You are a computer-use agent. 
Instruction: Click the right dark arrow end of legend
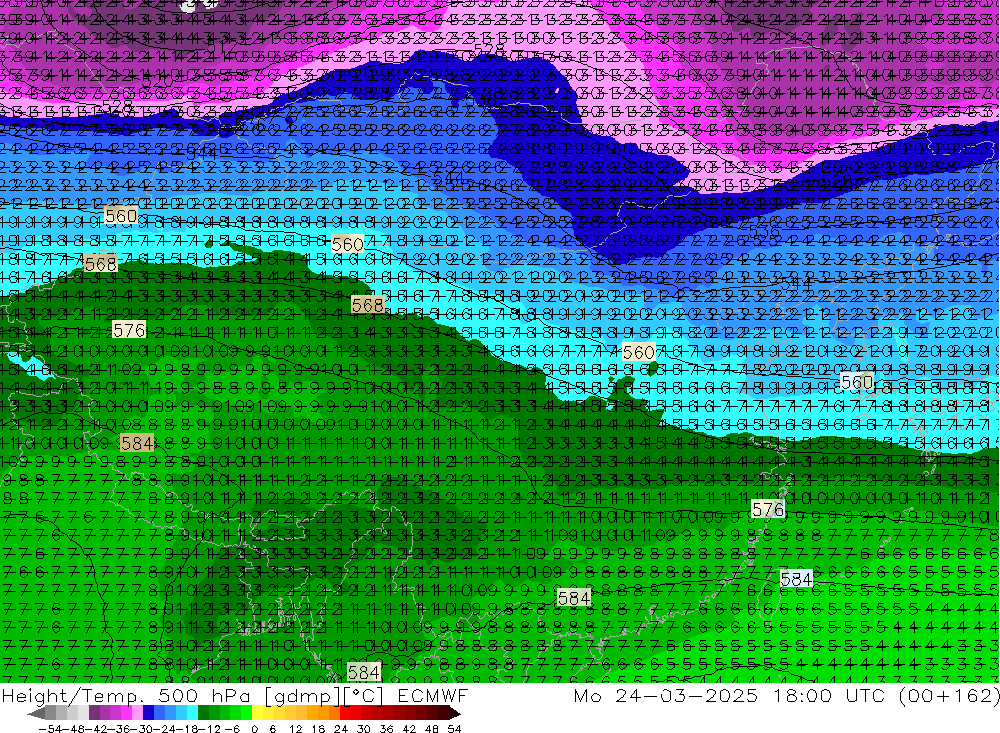[x=454, y=714]
